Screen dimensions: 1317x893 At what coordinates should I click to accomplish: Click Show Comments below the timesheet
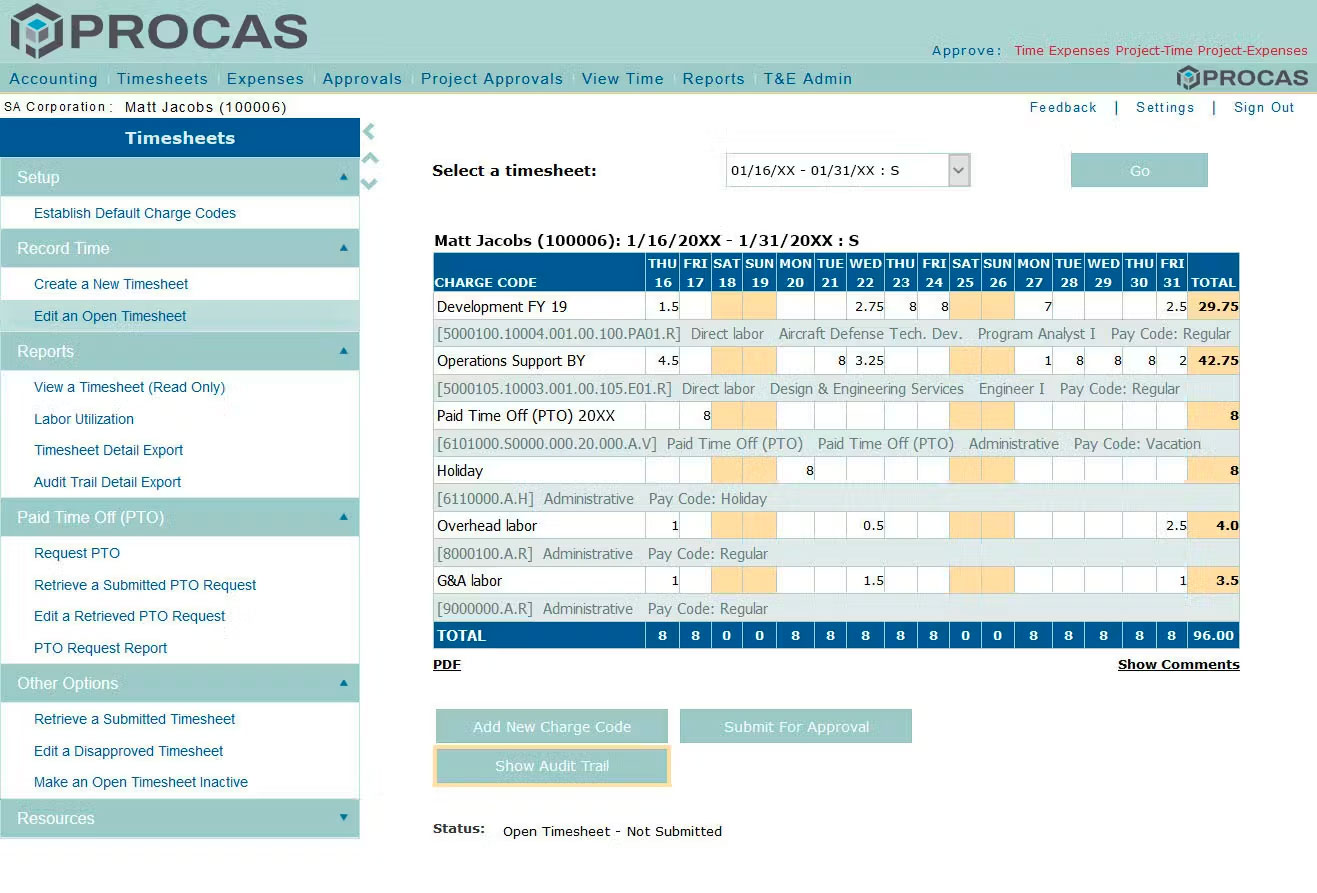click(1178, 664)
